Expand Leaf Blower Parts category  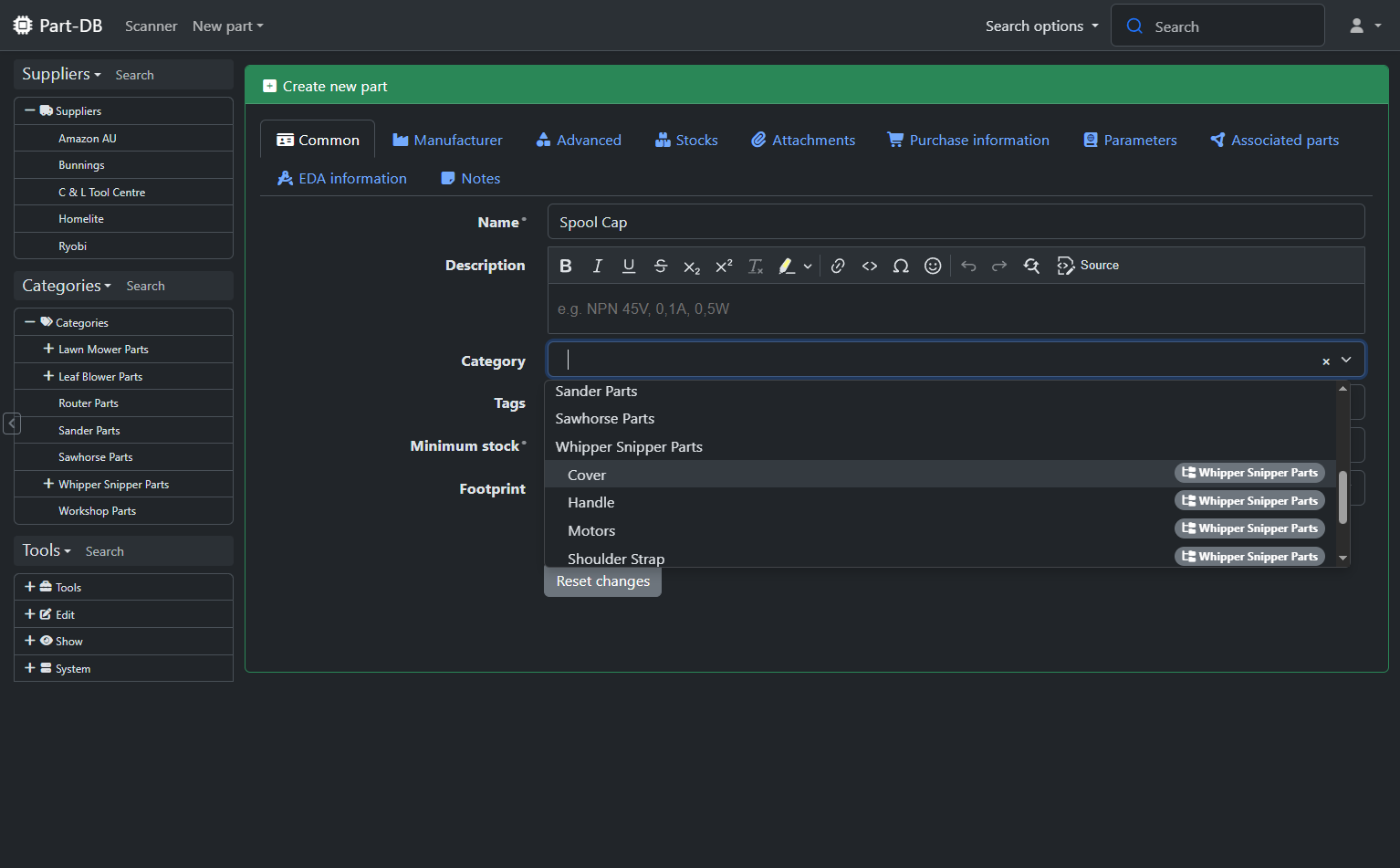click(x=48, y=376)
